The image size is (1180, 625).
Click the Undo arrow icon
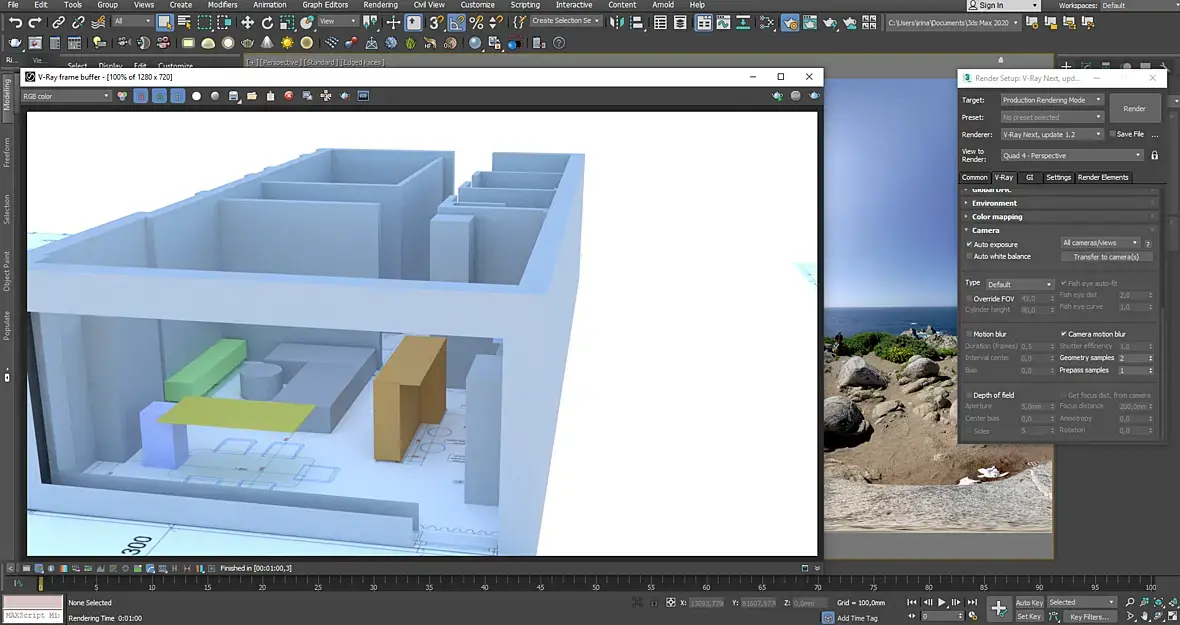click(x=15, y=23)
